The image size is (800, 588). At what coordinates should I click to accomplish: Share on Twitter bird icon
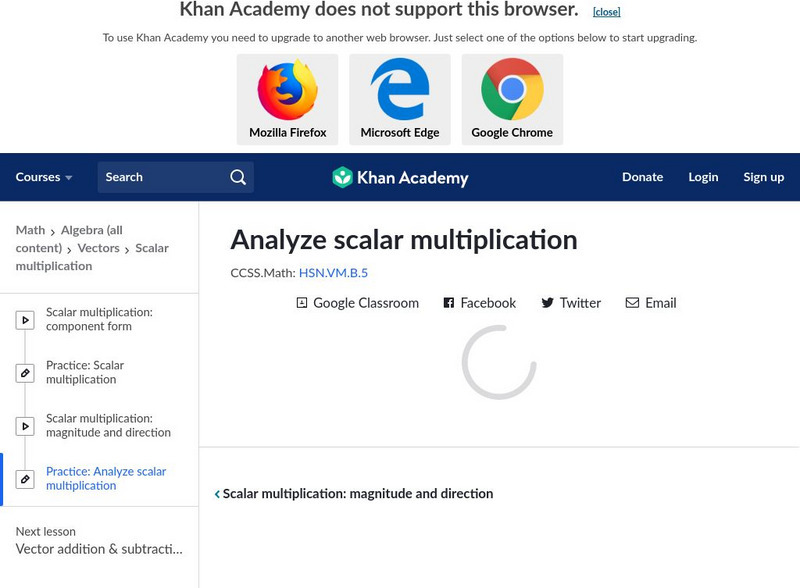pyautogui.click(x=547, y=303)
